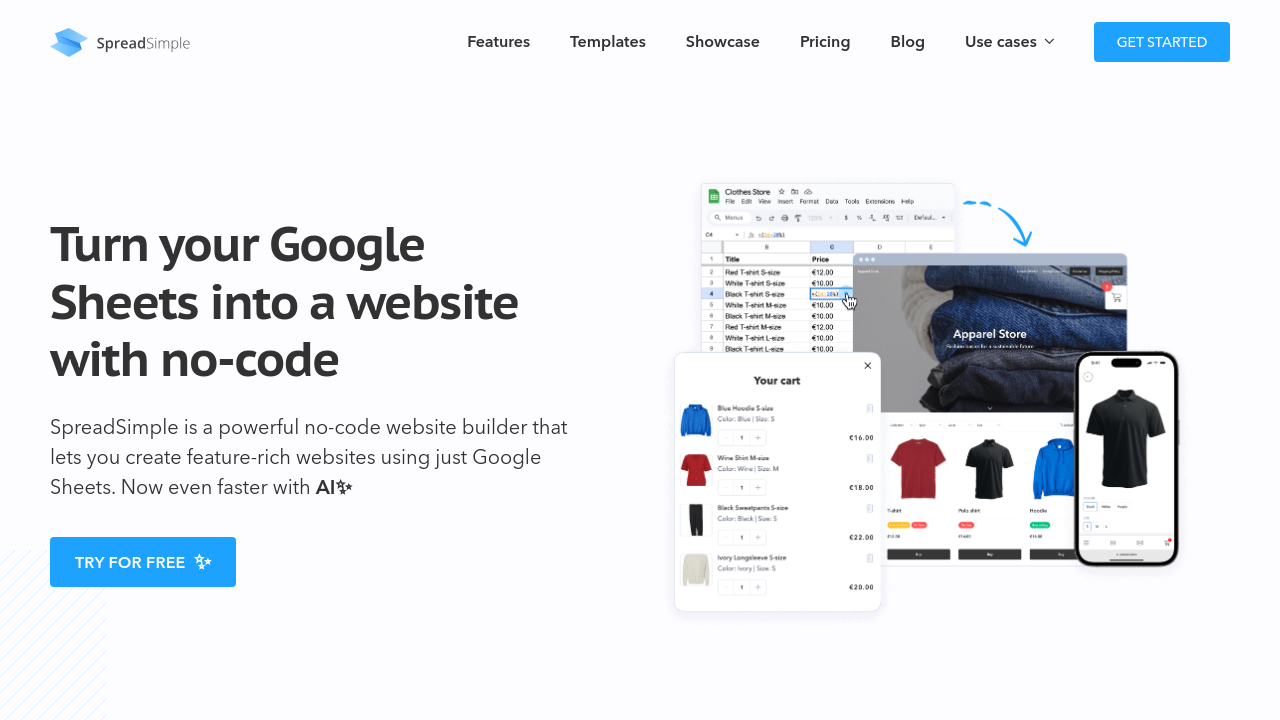Screen dimensions: 1280x720
Task: Click the SpreadSimple logo
Action: [x=120, y=42]
